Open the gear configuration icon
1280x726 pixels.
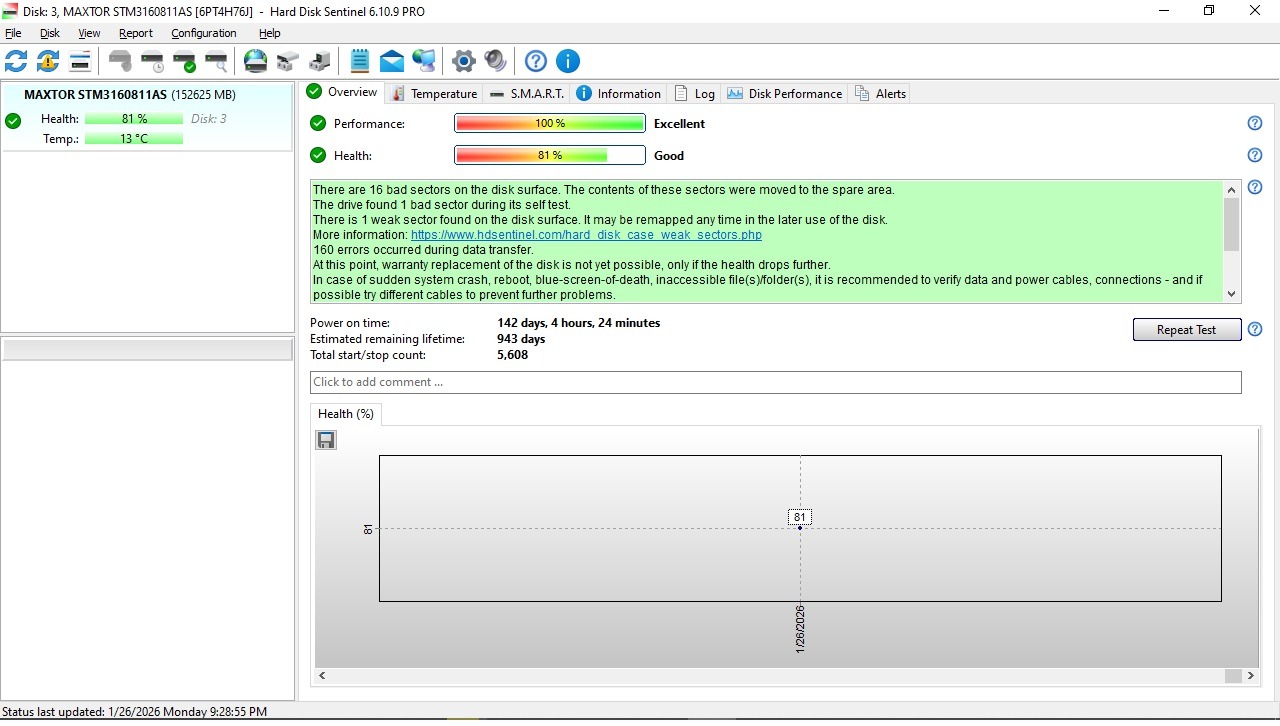[463, 61]
